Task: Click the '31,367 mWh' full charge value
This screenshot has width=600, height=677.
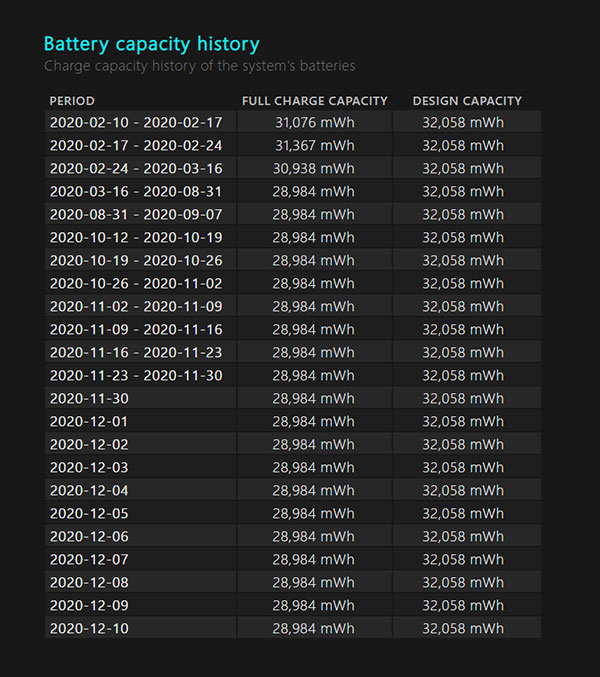Action: (x=315, y=146)
